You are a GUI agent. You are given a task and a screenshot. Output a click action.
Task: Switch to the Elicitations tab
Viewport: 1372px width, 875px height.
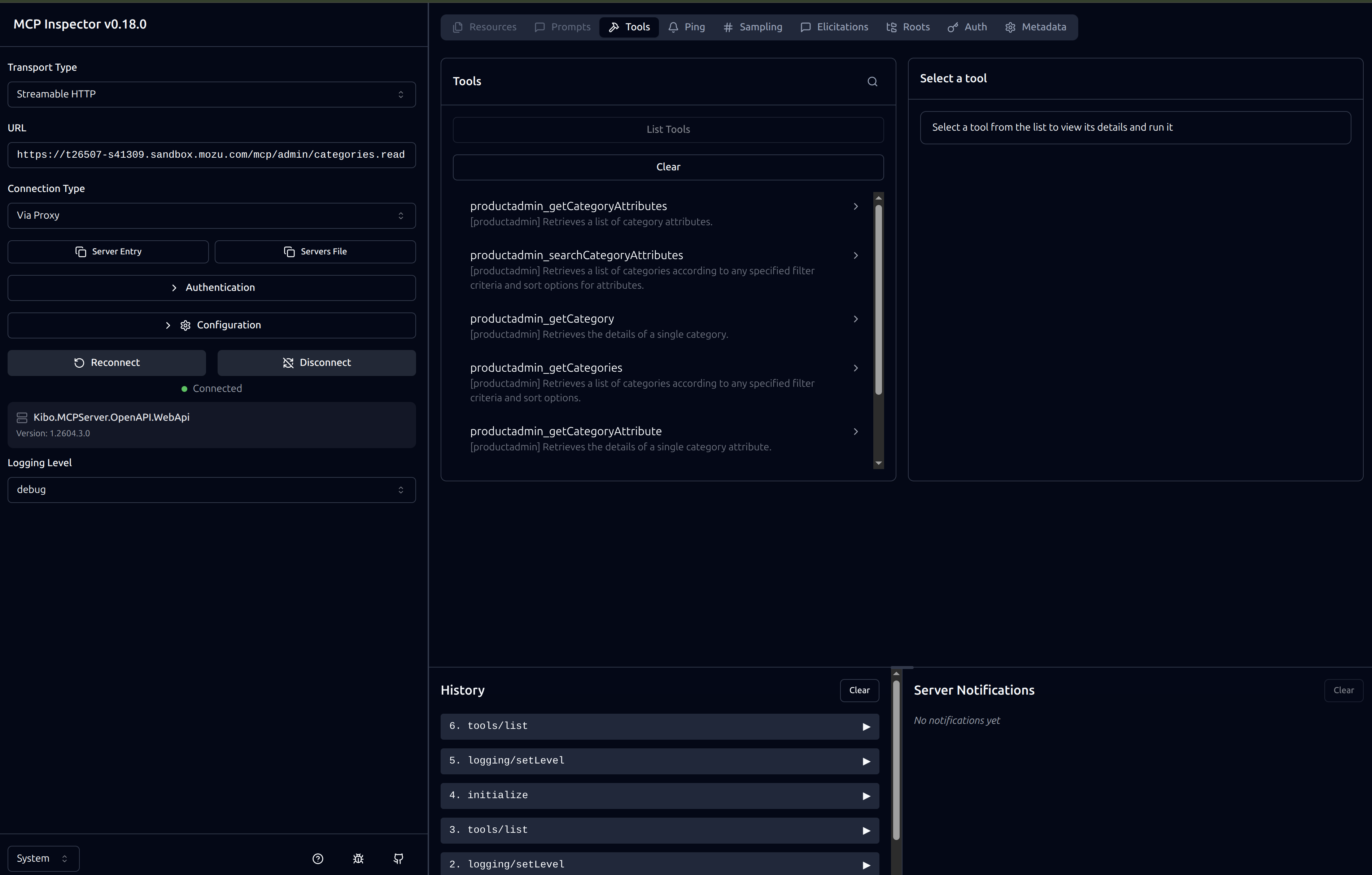click(835, 27)
